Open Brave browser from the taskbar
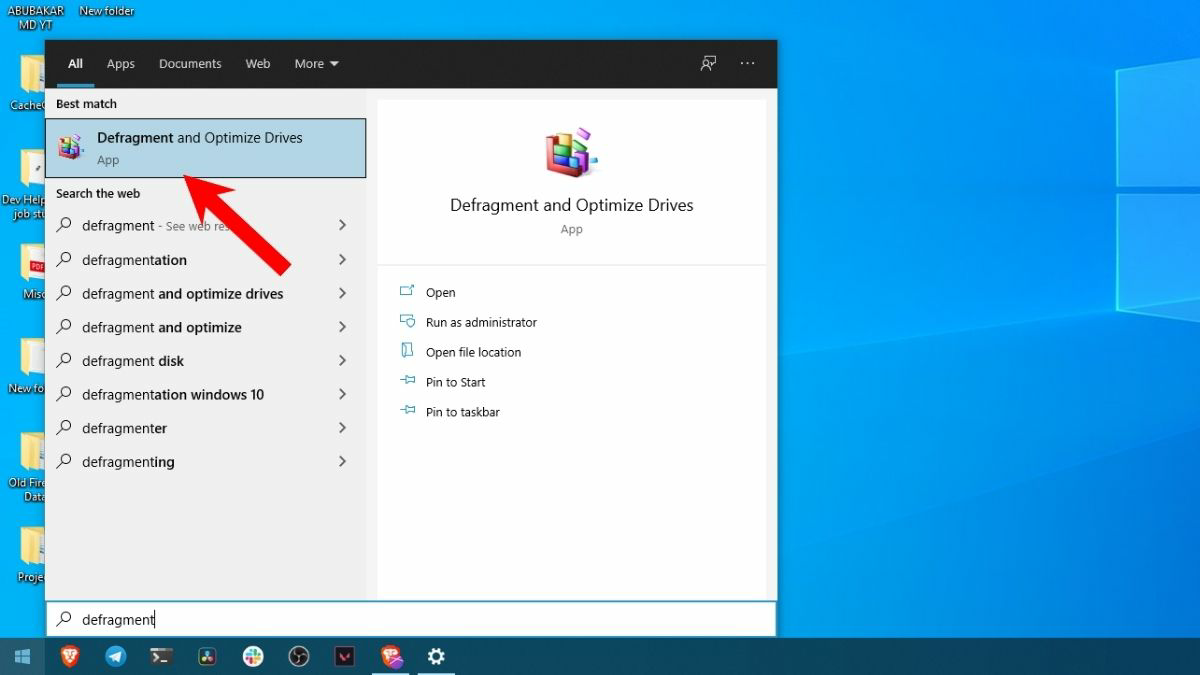Image resolution: width=1200 pixels, height=675 pixels. coord(69,657)
